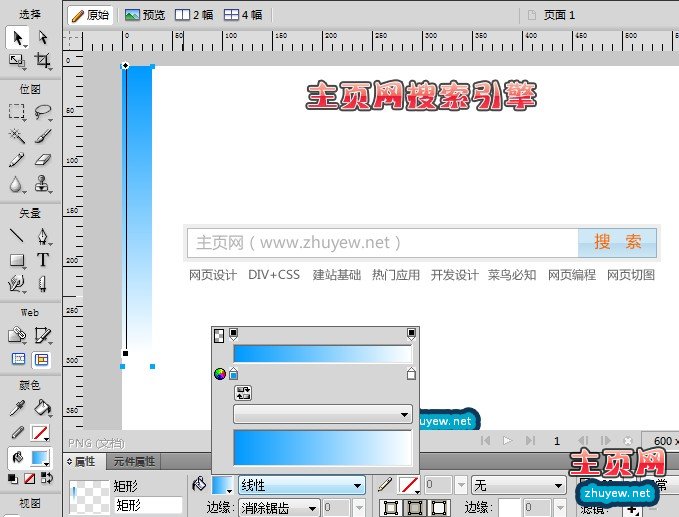Viewport: 679px width, 517px height.
Task: Select the white gradient color stop
Action: pyautogui.click(x=411, y=373)
